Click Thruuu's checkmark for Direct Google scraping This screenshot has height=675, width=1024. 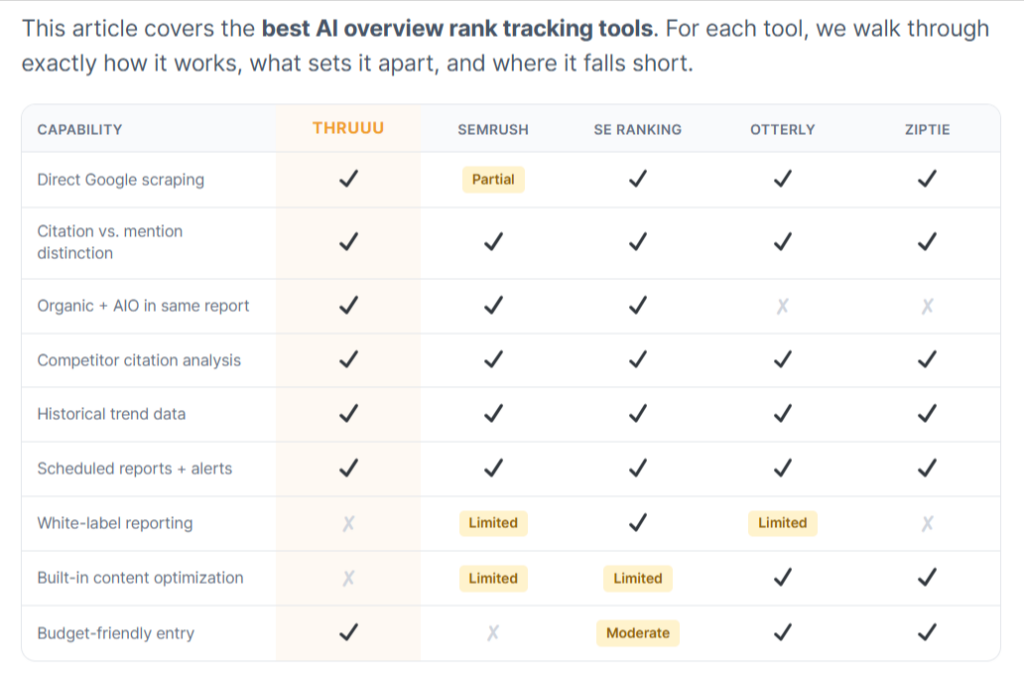click(349, 178)
